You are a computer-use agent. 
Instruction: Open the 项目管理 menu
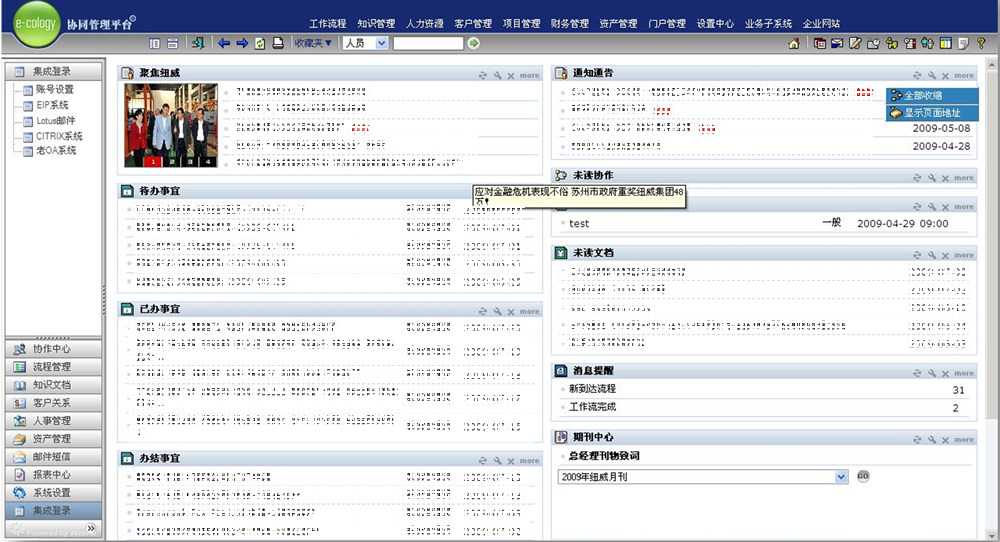[522, 24]
